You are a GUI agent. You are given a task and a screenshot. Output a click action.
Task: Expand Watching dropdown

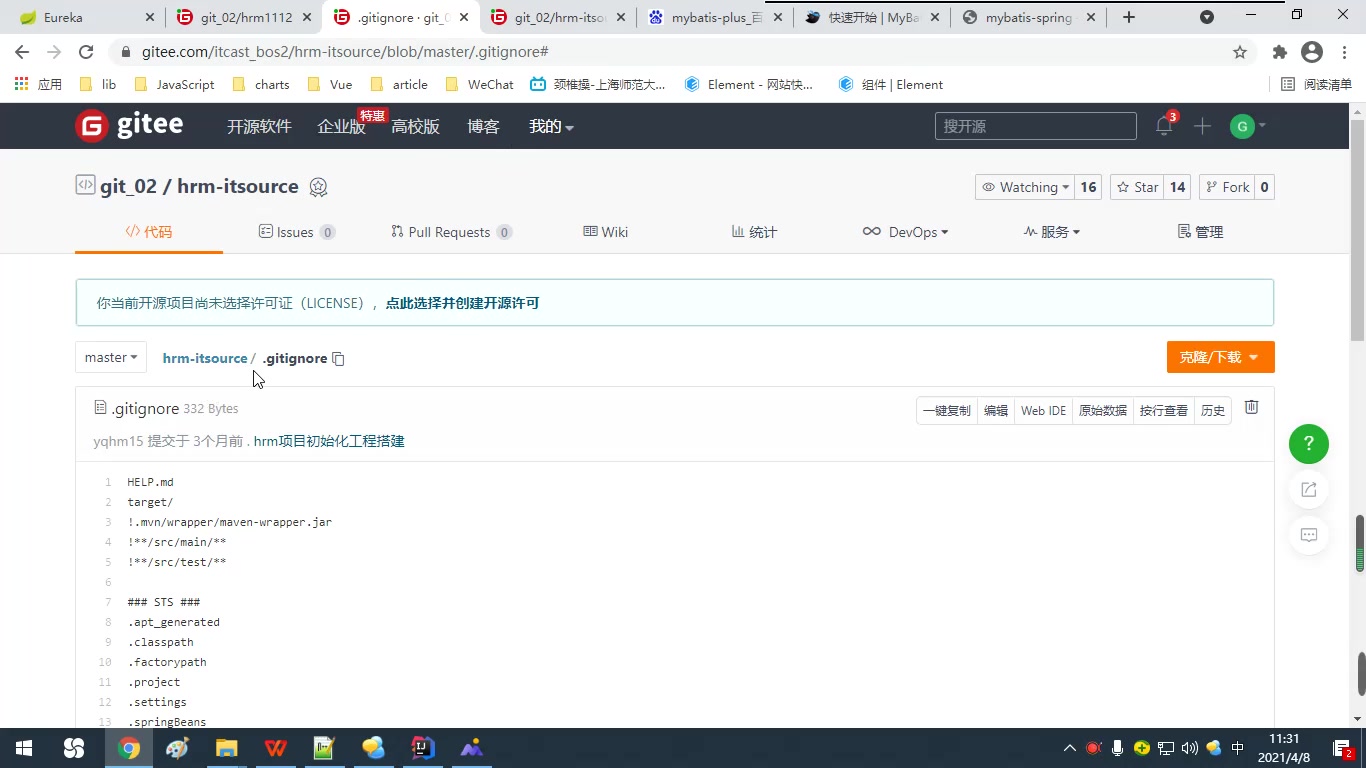[x=1026, y=187]
